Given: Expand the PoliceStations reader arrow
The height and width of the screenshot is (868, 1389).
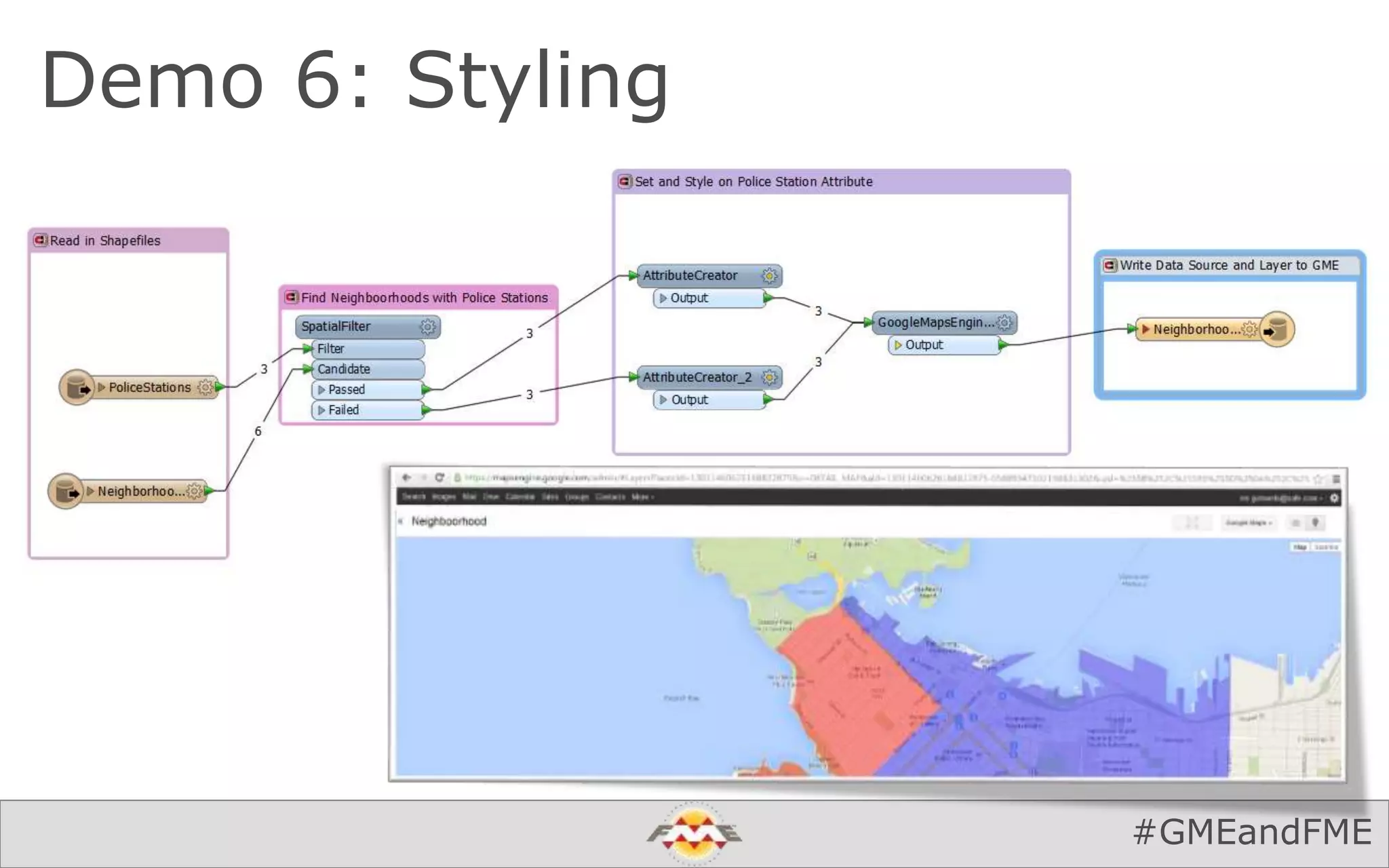Looking at the screenshot, I should pos(102,387).
